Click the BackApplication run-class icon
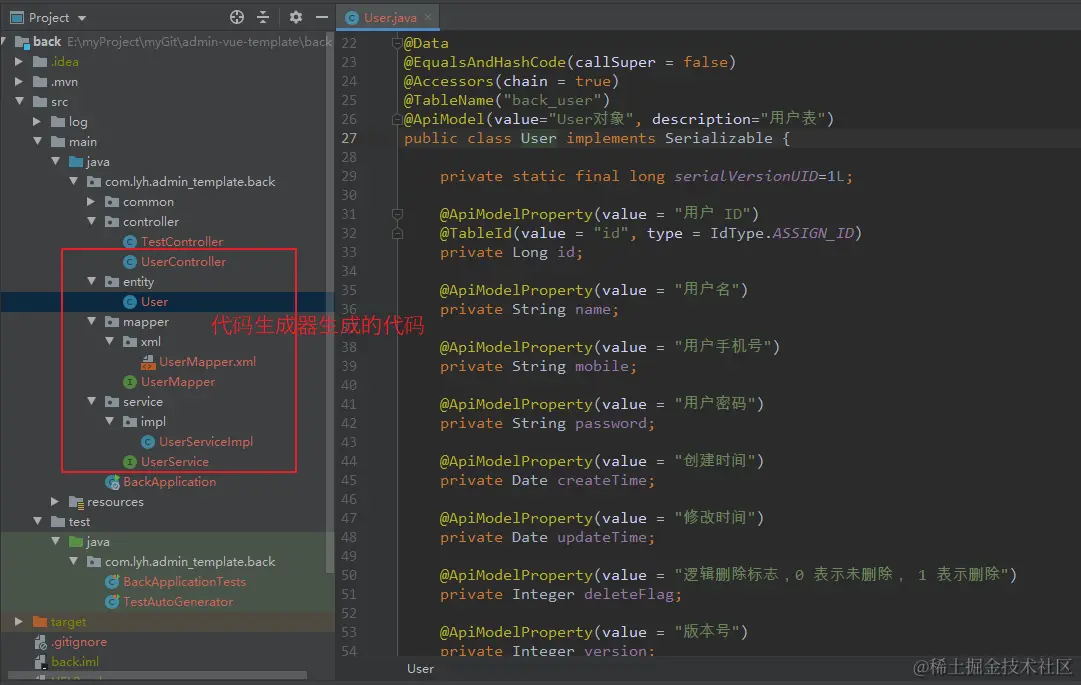The image size is (1081, 685). point(112,482)
